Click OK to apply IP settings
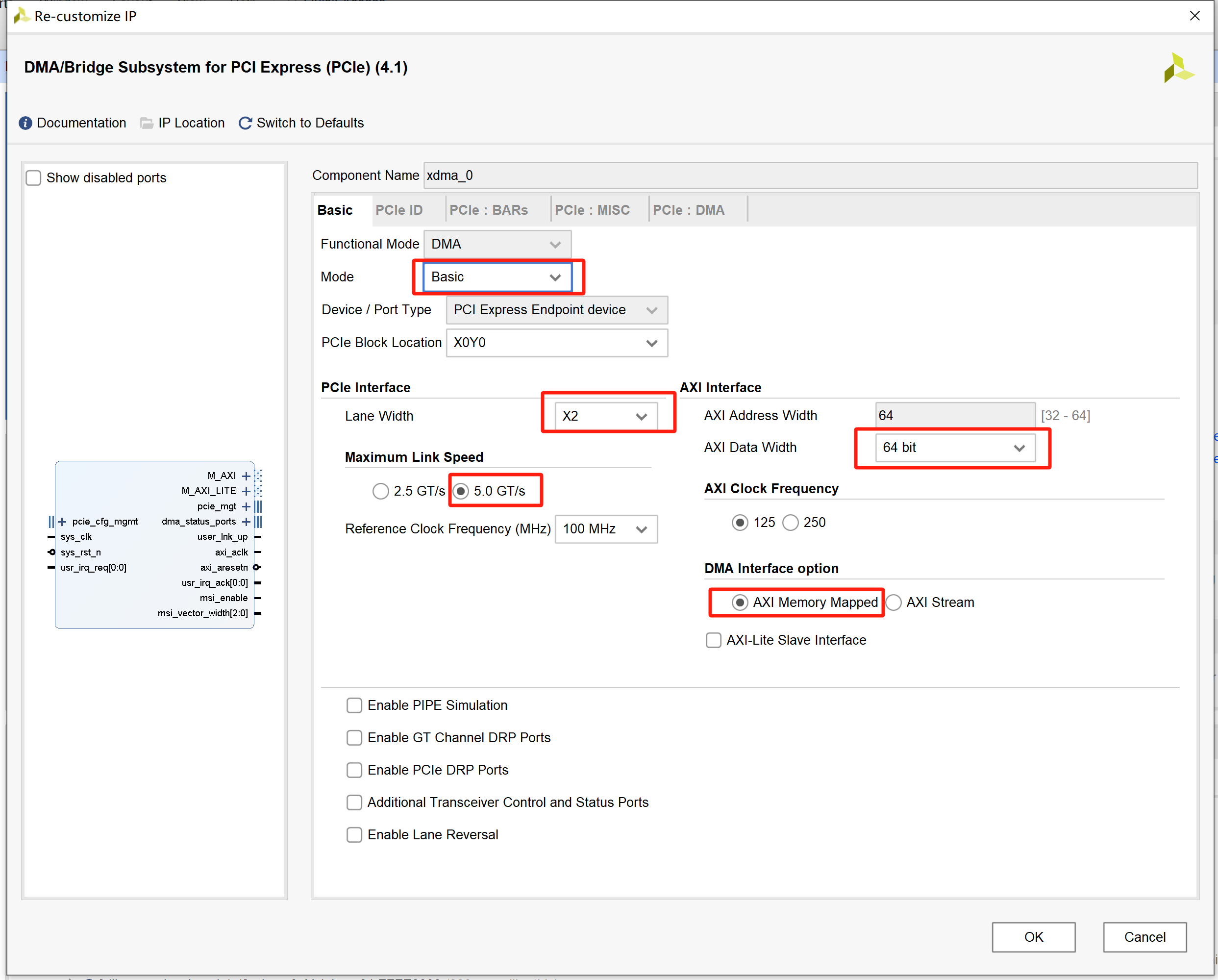Viewport: 1218px width, 980px height. pyautogui.click(x=1033, y=937)
